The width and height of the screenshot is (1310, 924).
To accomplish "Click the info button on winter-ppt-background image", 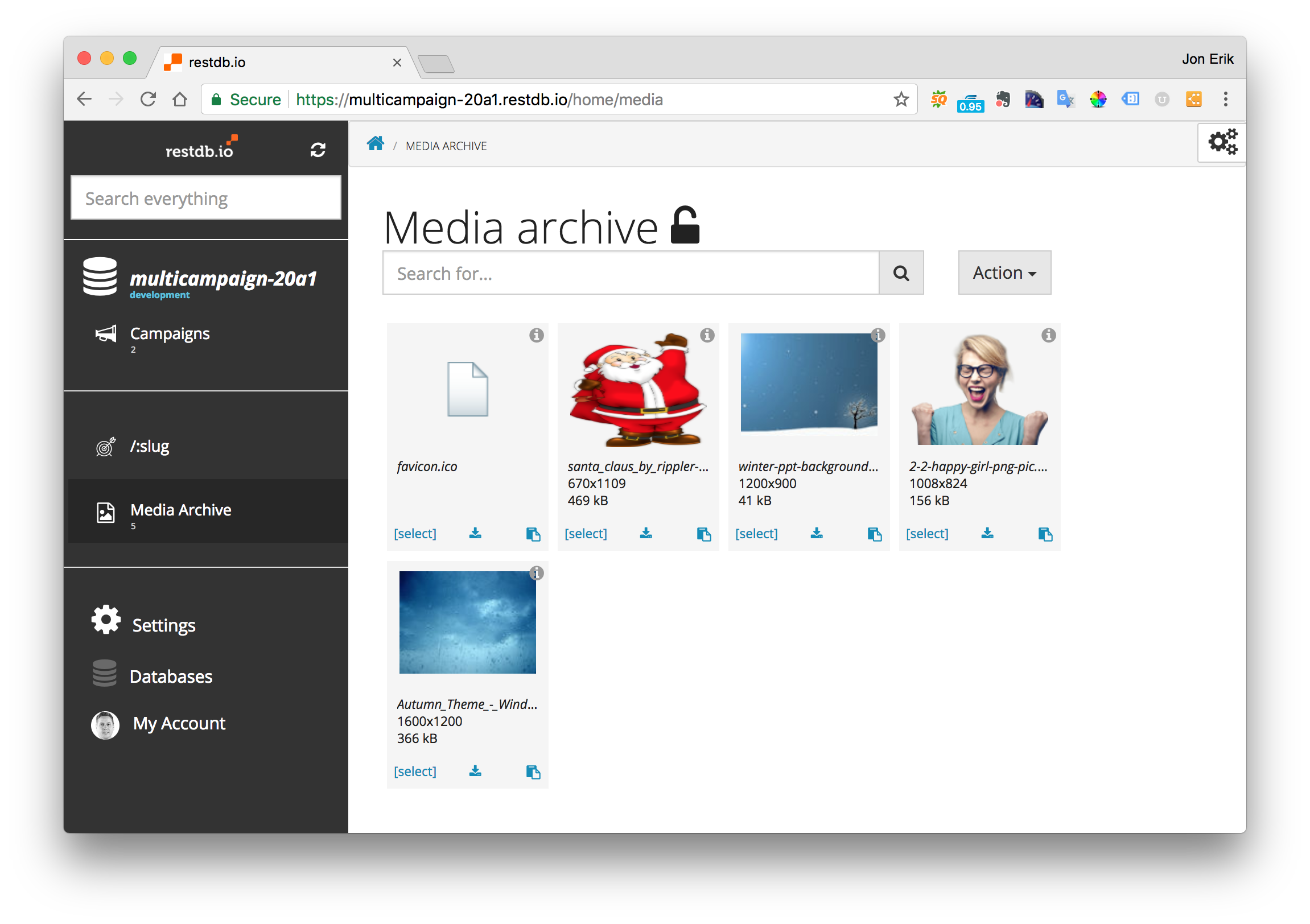I will coord(877,335).
